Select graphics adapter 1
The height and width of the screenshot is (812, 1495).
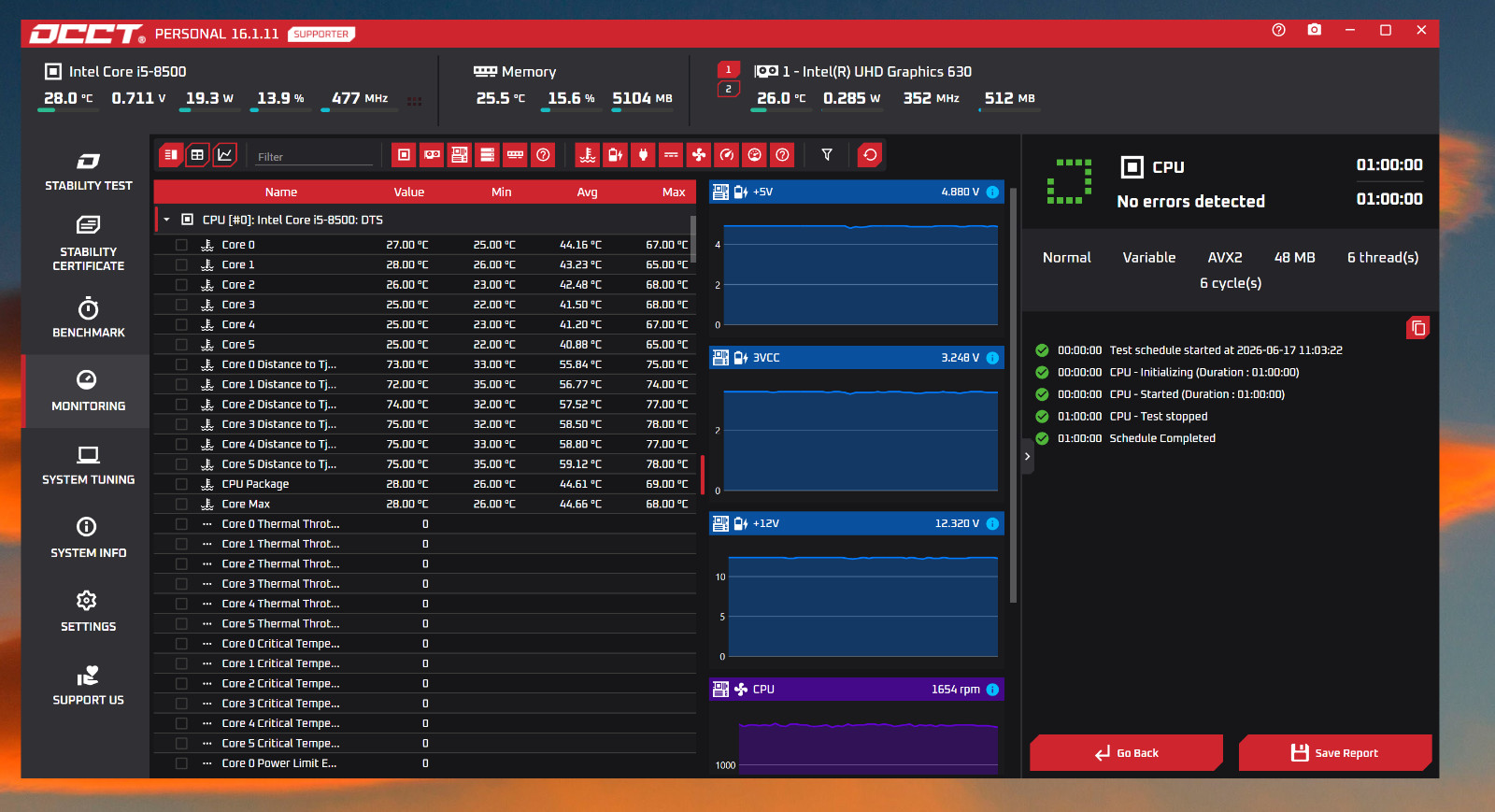[x=729, y=70]
